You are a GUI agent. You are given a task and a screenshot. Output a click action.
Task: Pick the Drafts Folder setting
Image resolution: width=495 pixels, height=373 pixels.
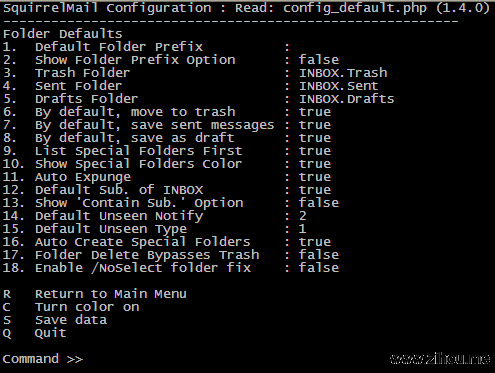point(198,99)
